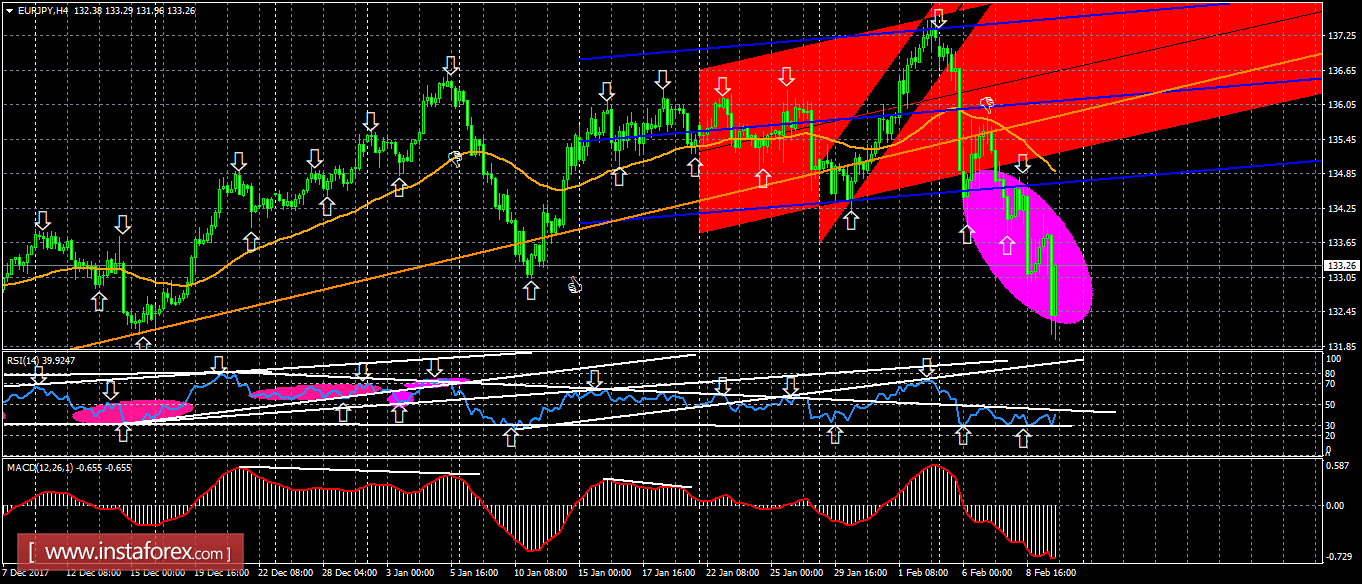
Task: Click the 3 Jan 00:00 time label
Action: tap(412, 574)
